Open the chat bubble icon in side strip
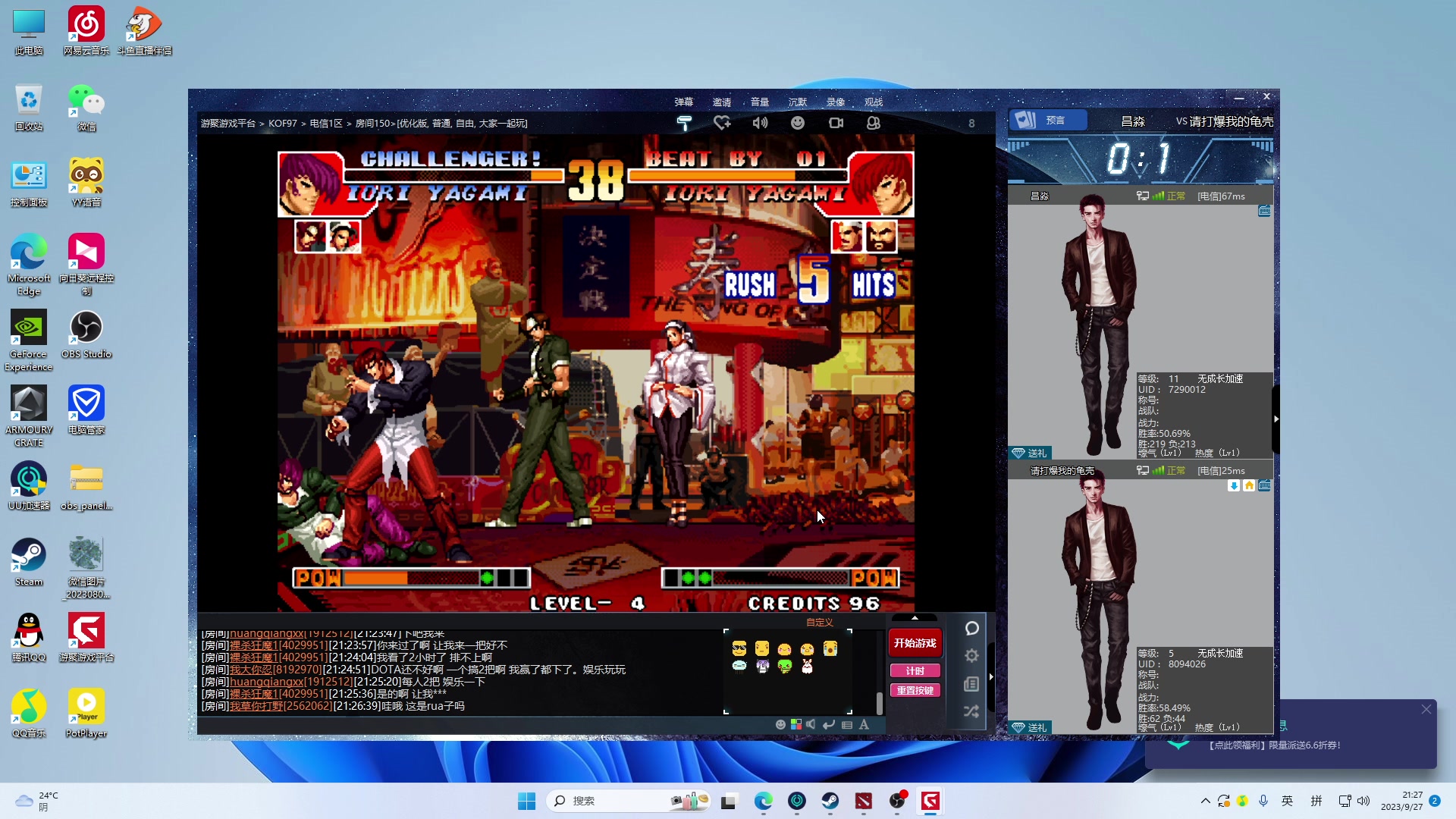This screenshot has height=819, width=1456. coord(972,629)
